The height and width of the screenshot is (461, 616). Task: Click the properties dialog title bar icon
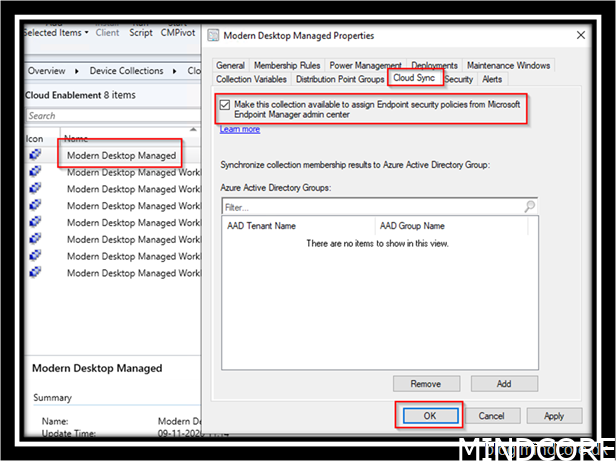pyautogui.click(x=212, y=36)
